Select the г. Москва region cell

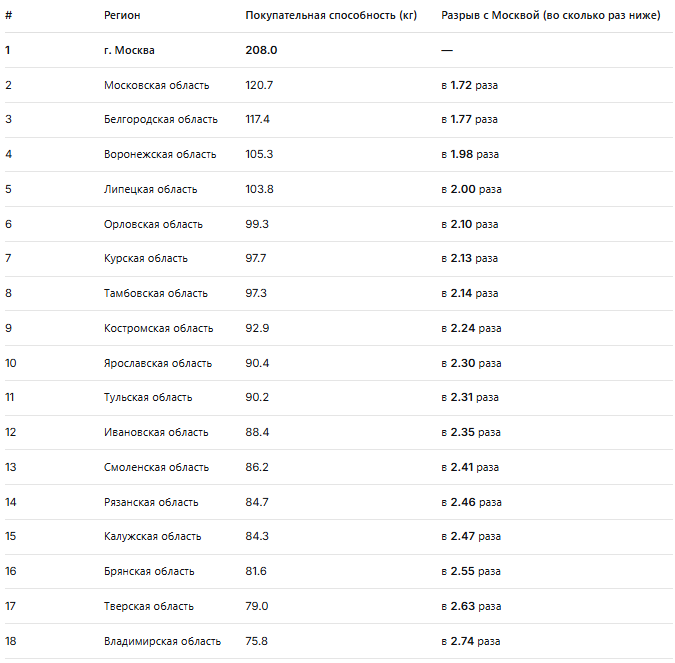tap(129, 50)
